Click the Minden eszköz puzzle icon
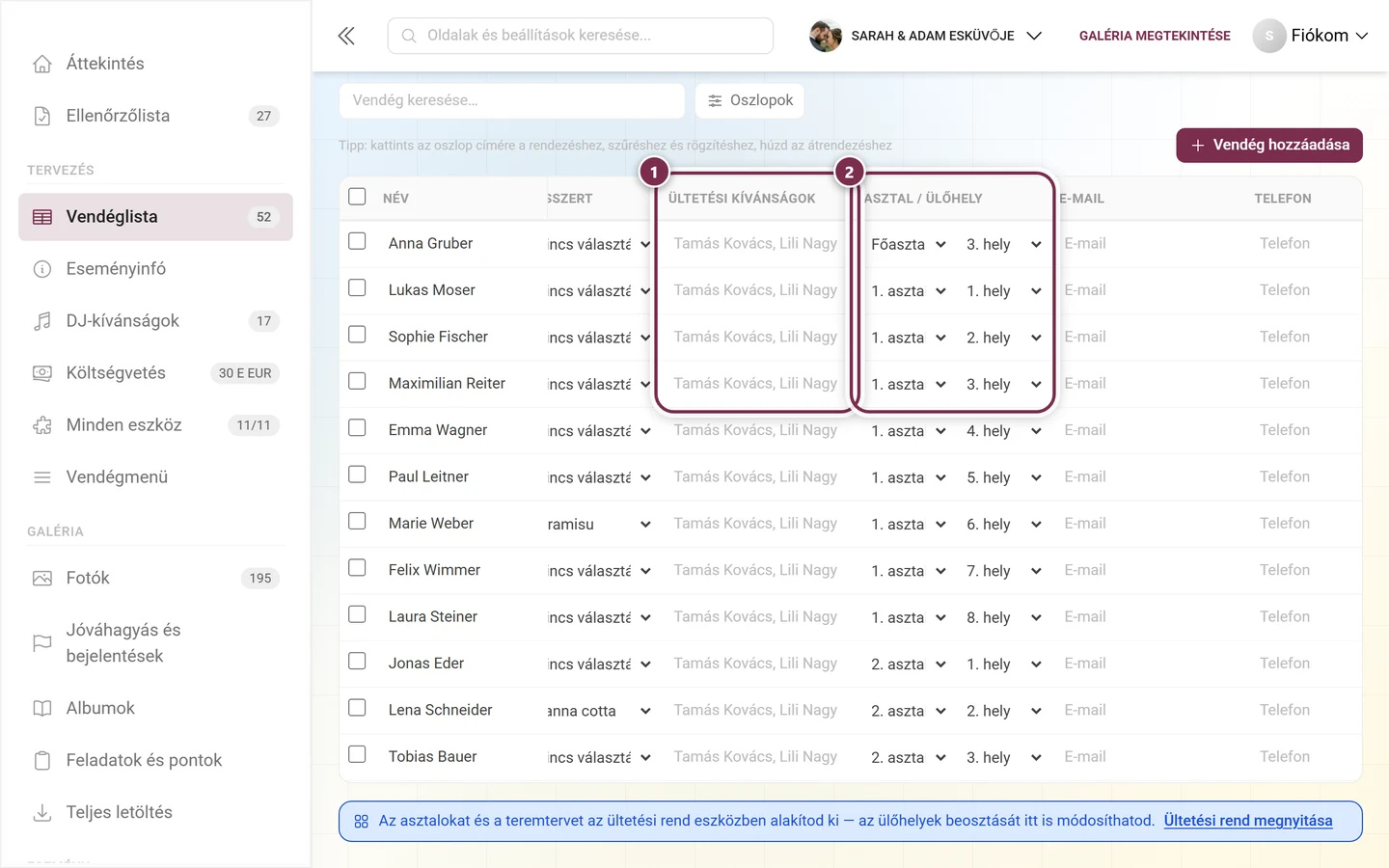Viewport: 1389px width, 868px height. point(42,425)
